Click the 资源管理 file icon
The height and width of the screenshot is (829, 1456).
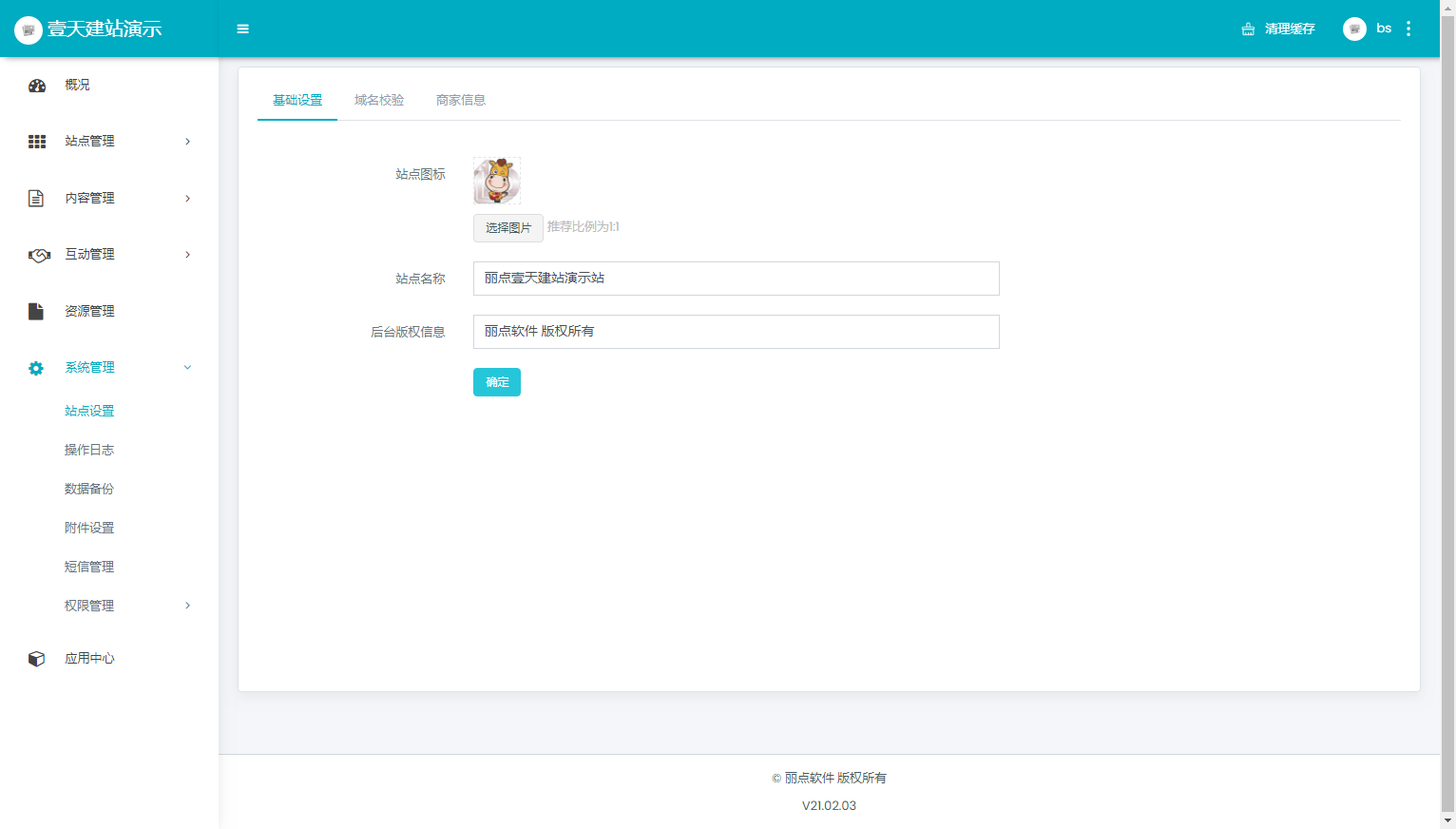coord(36,311)
